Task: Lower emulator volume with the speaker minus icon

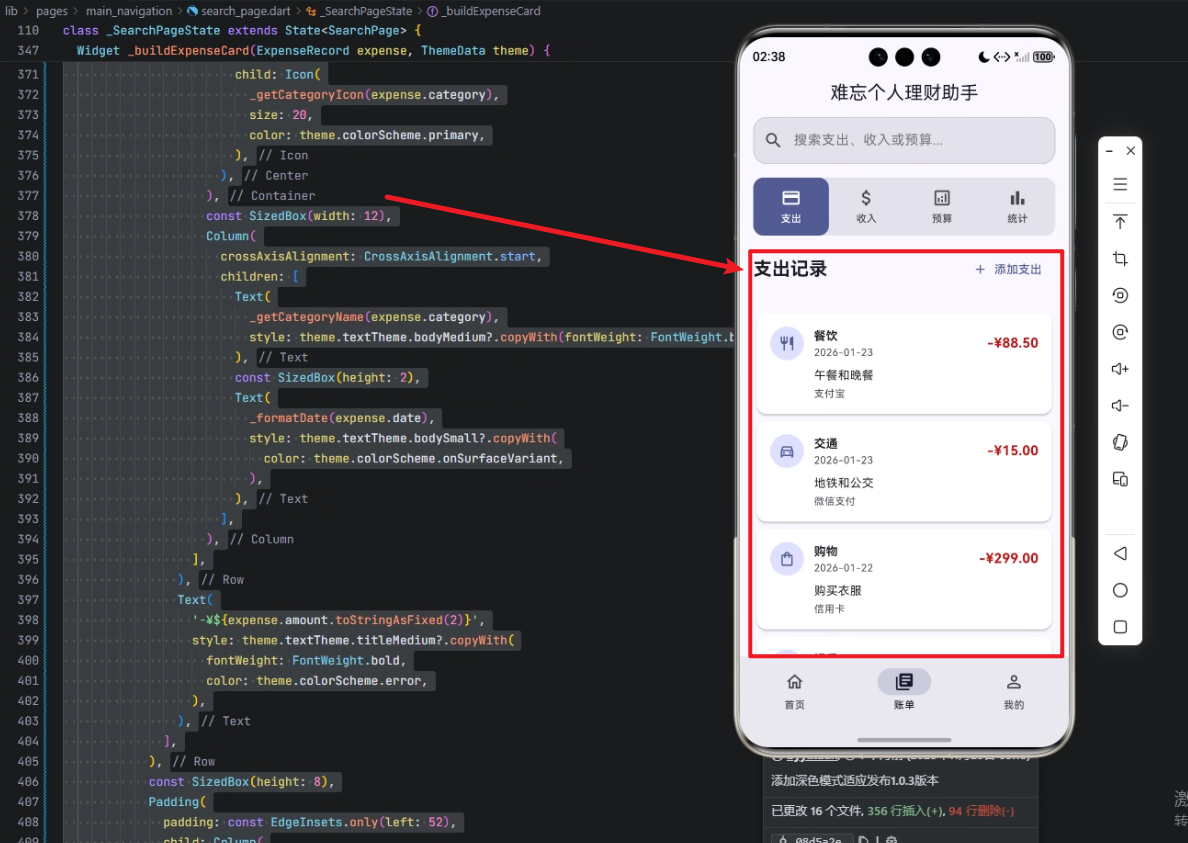Action: coord(1120,405)
